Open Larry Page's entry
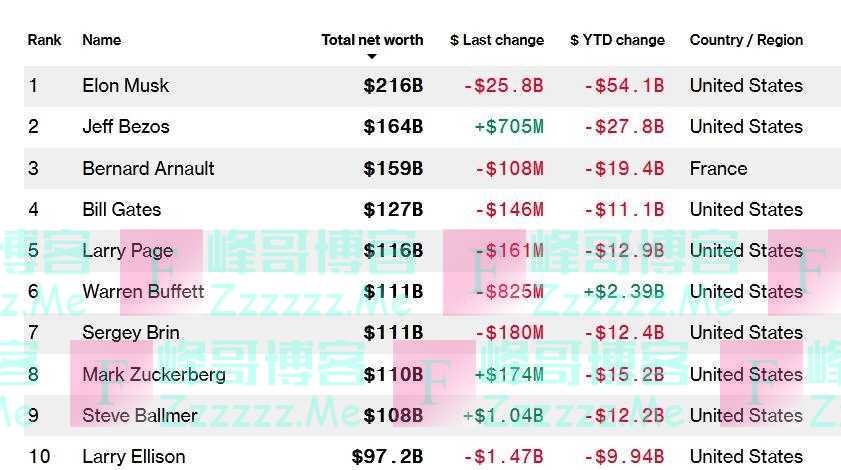 tap(127, 250)
